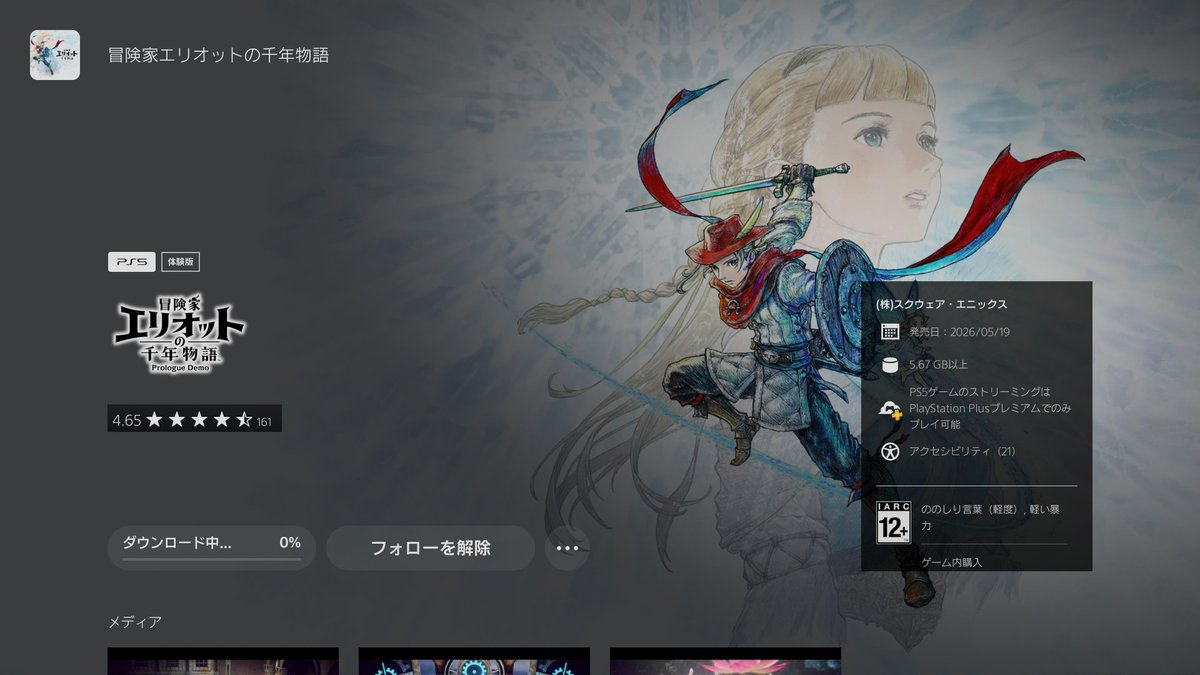Open the accessibility icon

(890, 451)
